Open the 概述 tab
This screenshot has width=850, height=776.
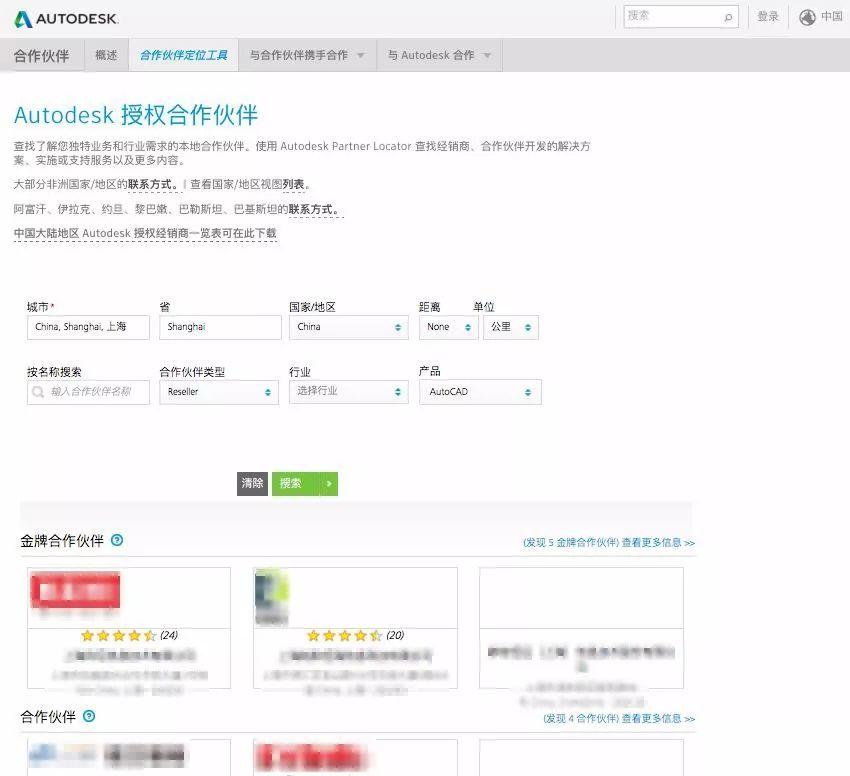(x=106, y=55)
